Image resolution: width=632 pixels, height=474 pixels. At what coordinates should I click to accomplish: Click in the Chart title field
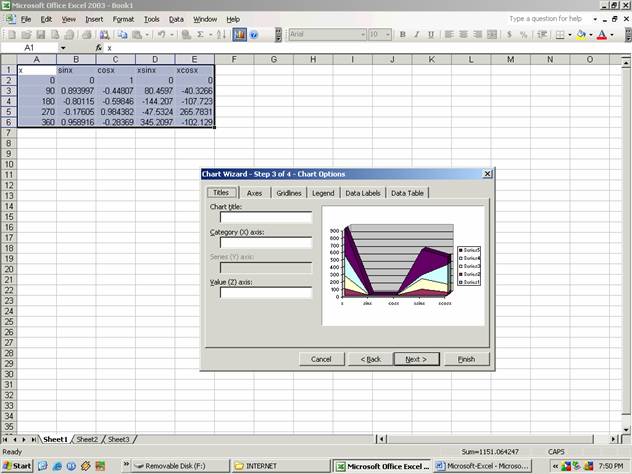coord(266,218)
